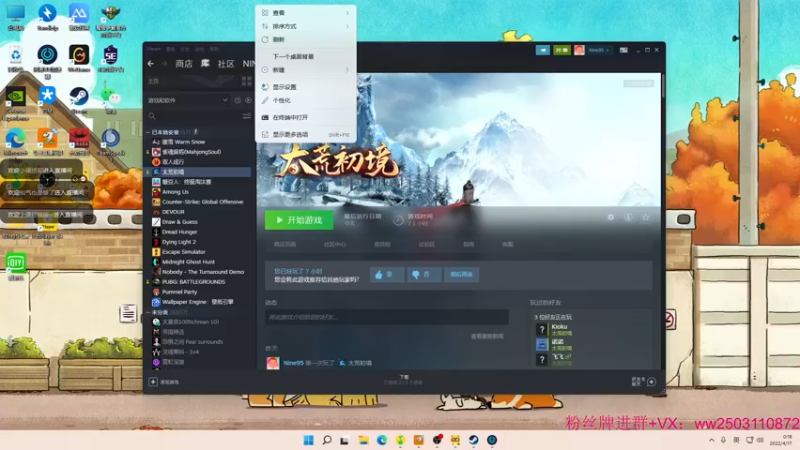Click Steam's forward navigation arrow

164,64
